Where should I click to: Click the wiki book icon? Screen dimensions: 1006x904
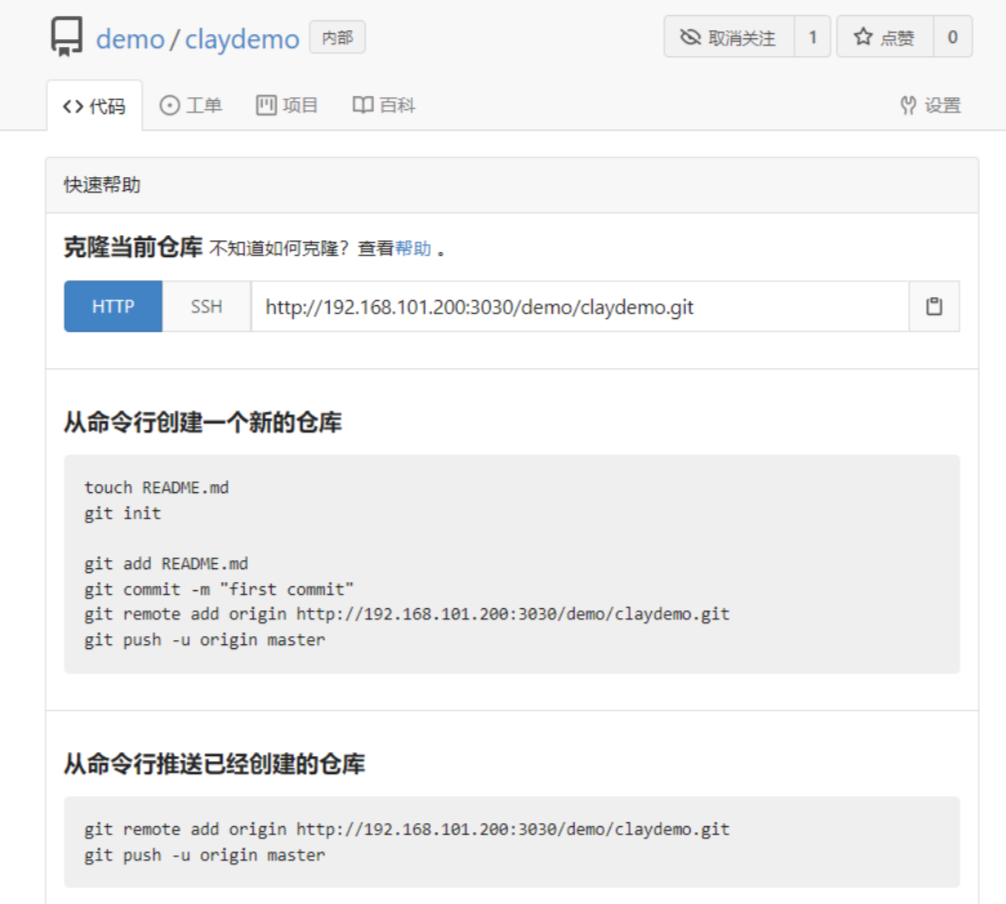point(363,106)
